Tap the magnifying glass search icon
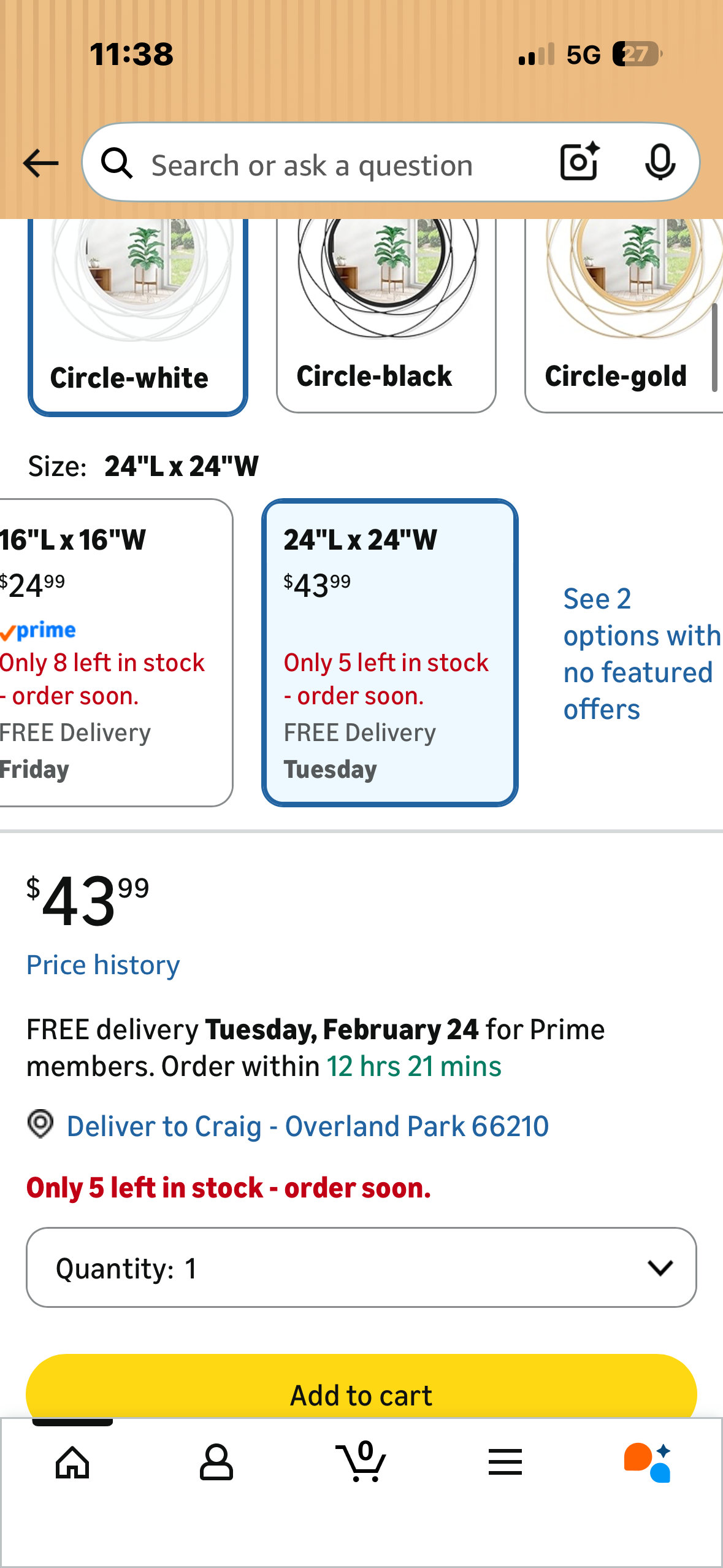 117,164
